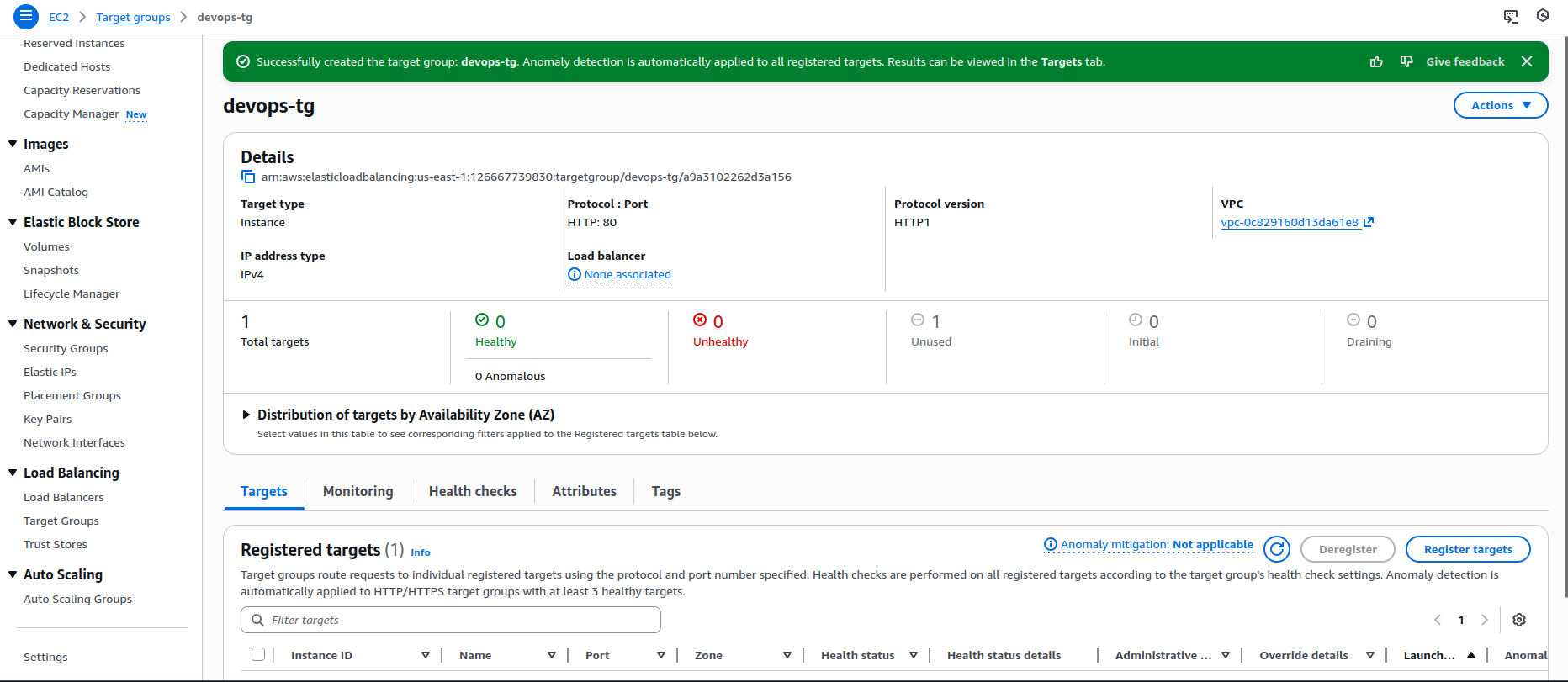Click the Register targets button
This screenshot has width=1568, height=682.
point(1468,549)
